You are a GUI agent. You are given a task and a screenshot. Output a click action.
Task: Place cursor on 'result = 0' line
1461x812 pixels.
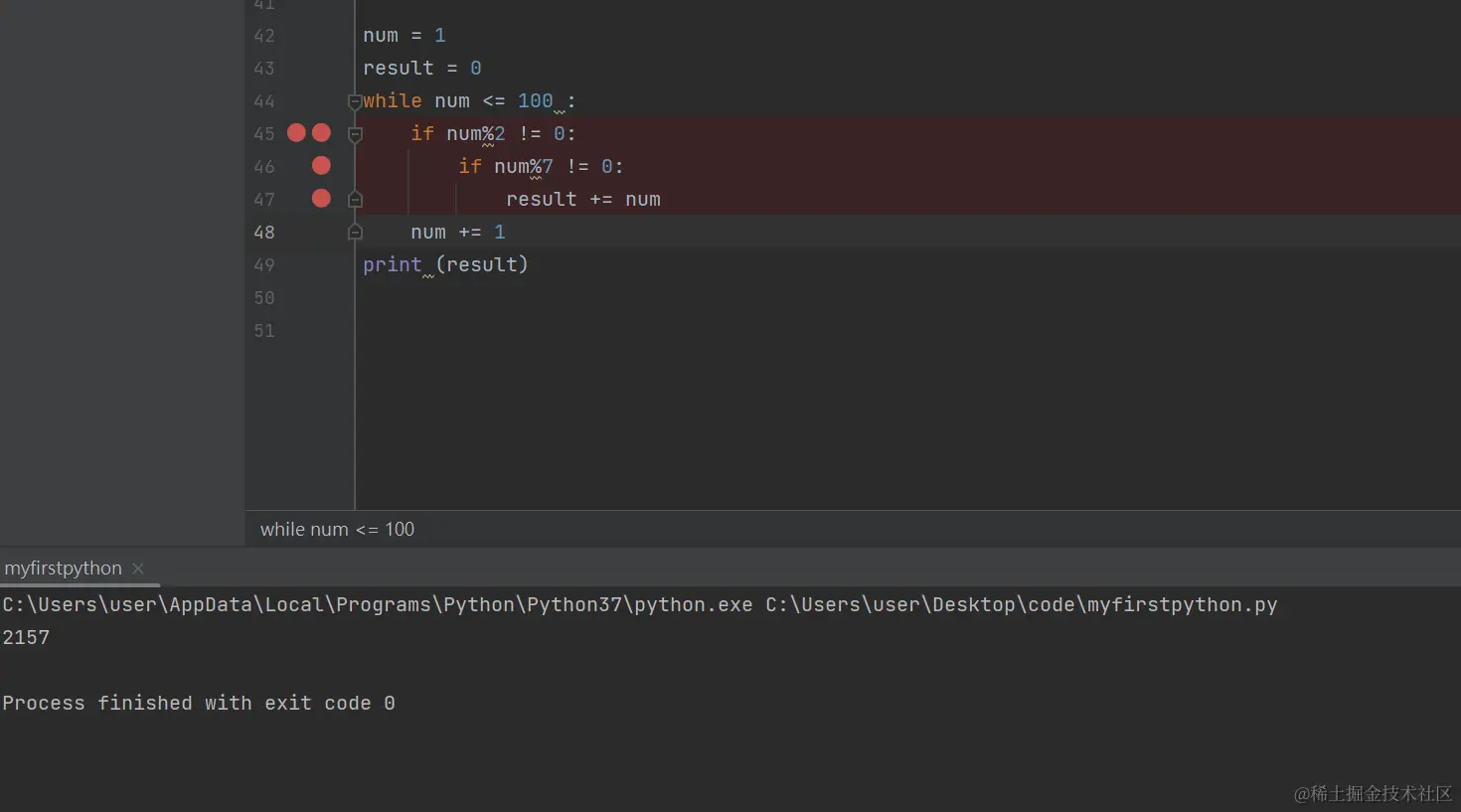pos(422,69)
